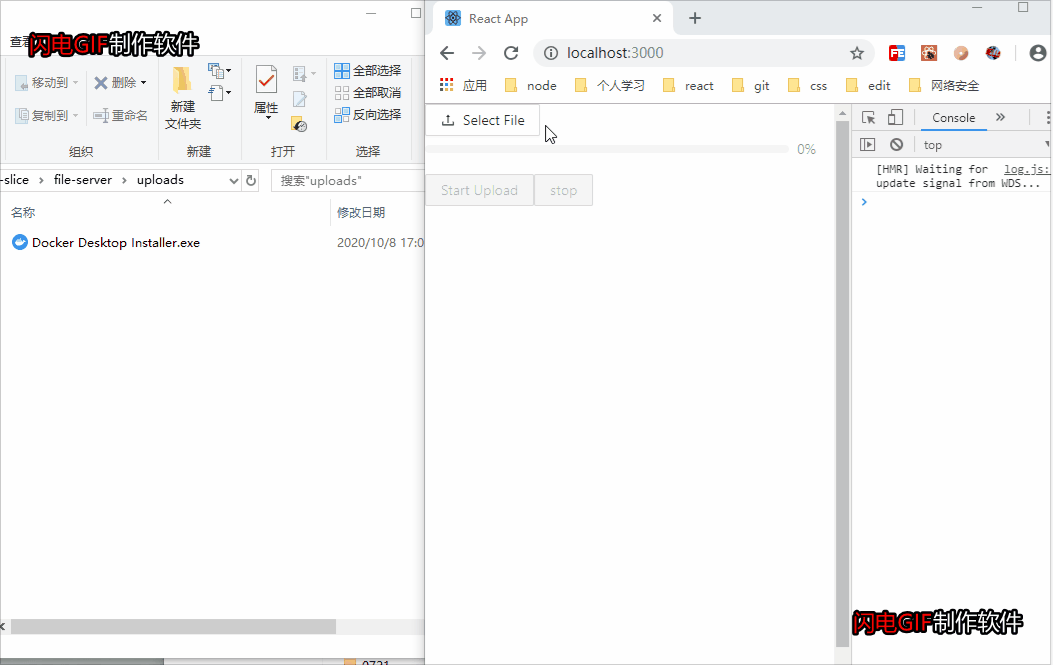Open the log.js source link
This screenshot has height=665, width=1053.
point(1027,169)
